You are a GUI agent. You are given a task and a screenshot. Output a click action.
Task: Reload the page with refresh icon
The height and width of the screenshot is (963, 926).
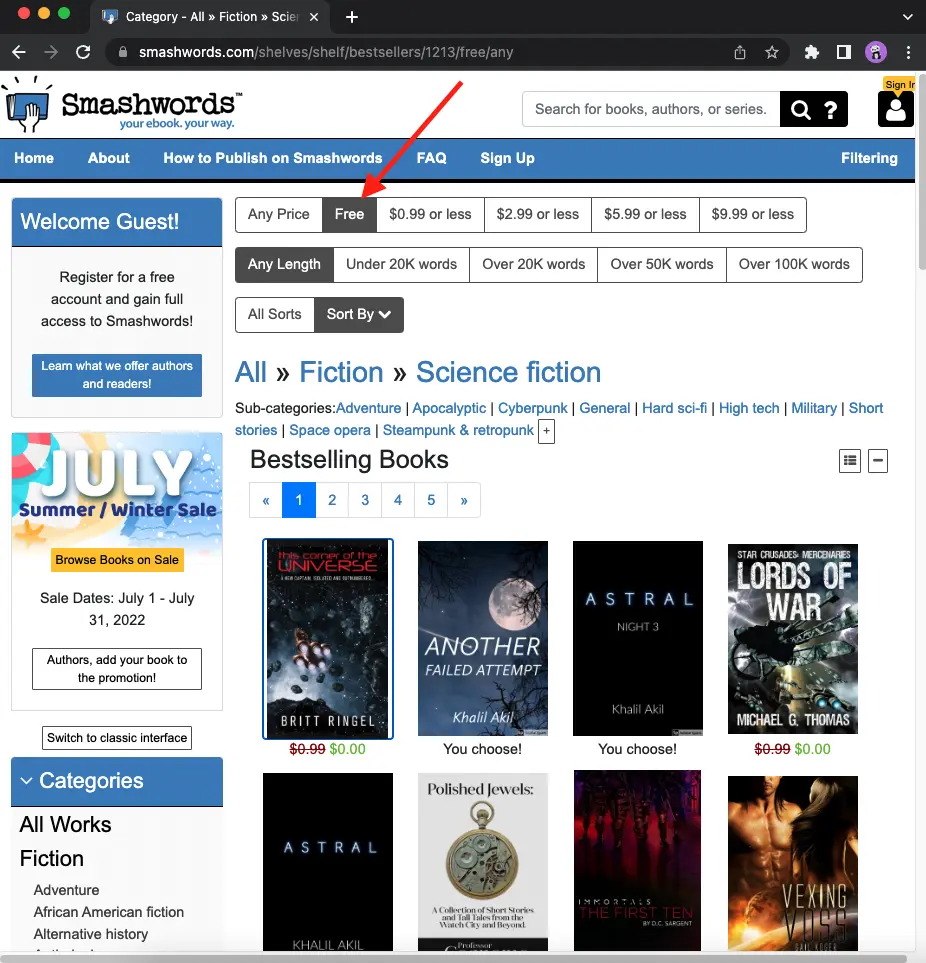(83, 52)
